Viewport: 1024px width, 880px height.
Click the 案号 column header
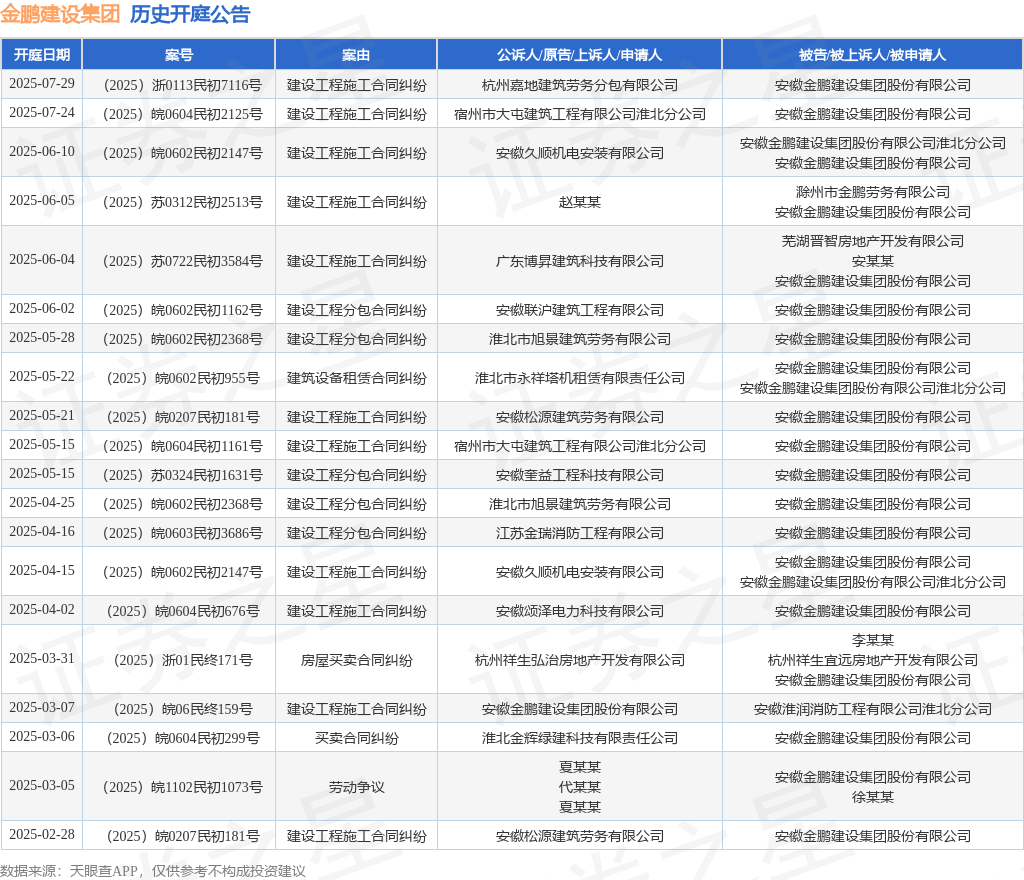click(179, 55)
